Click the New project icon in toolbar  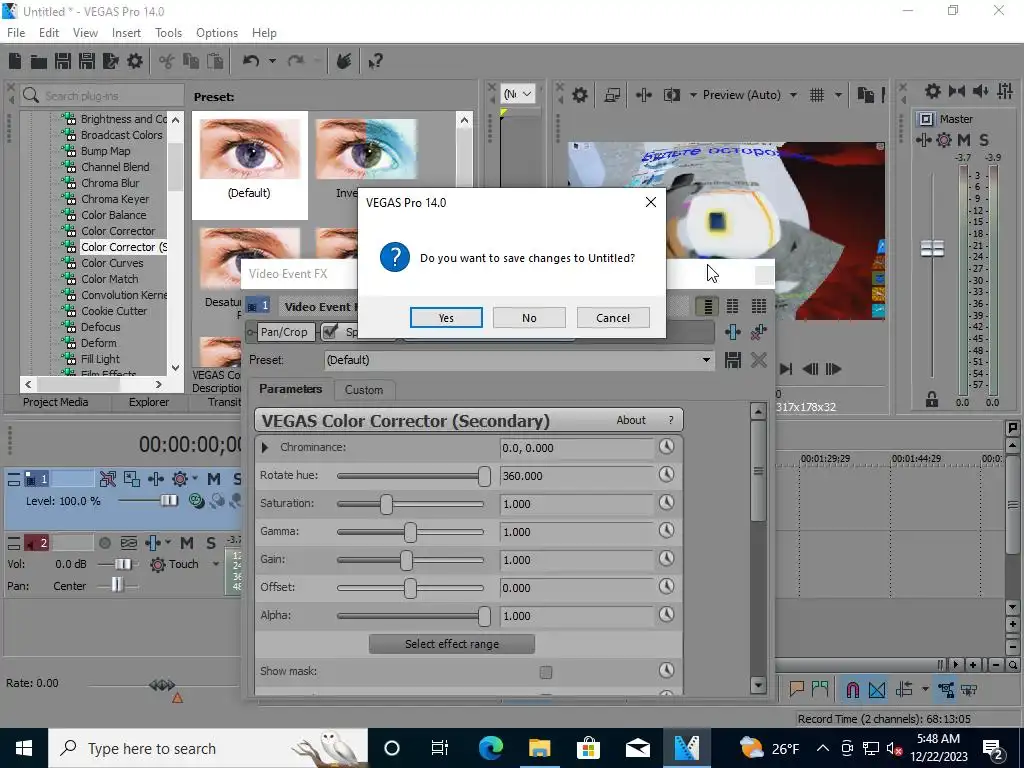click(x=15, y=61)
